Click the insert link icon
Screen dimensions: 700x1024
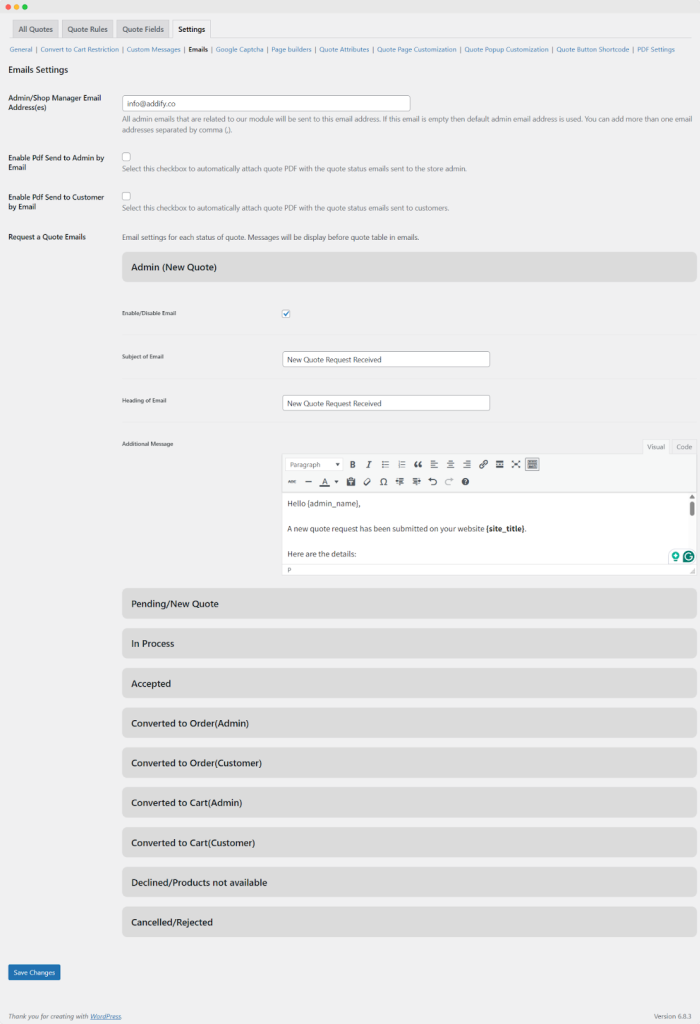(x=483, y=464)
